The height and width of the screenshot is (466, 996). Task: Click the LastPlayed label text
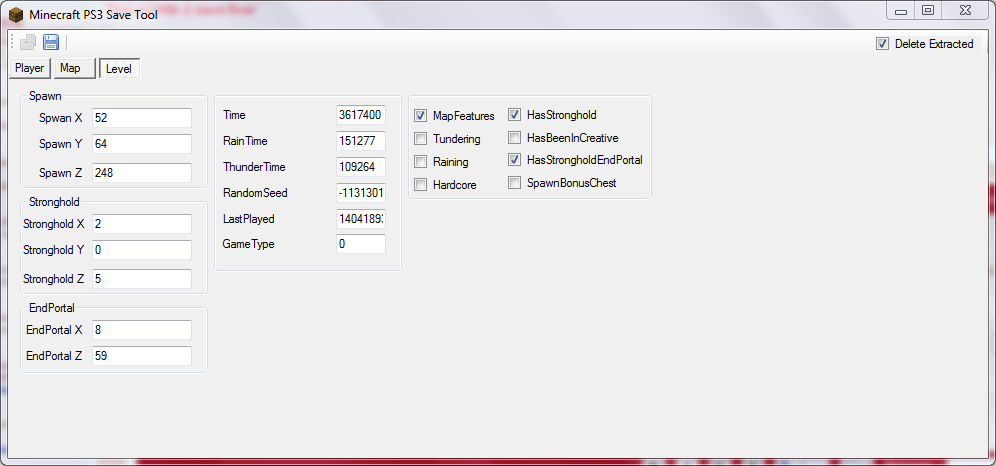[x=248, y=218]
